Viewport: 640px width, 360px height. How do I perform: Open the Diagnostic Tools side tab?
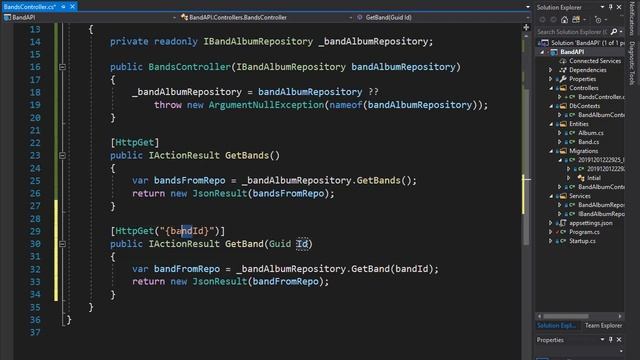pos(632,63)
